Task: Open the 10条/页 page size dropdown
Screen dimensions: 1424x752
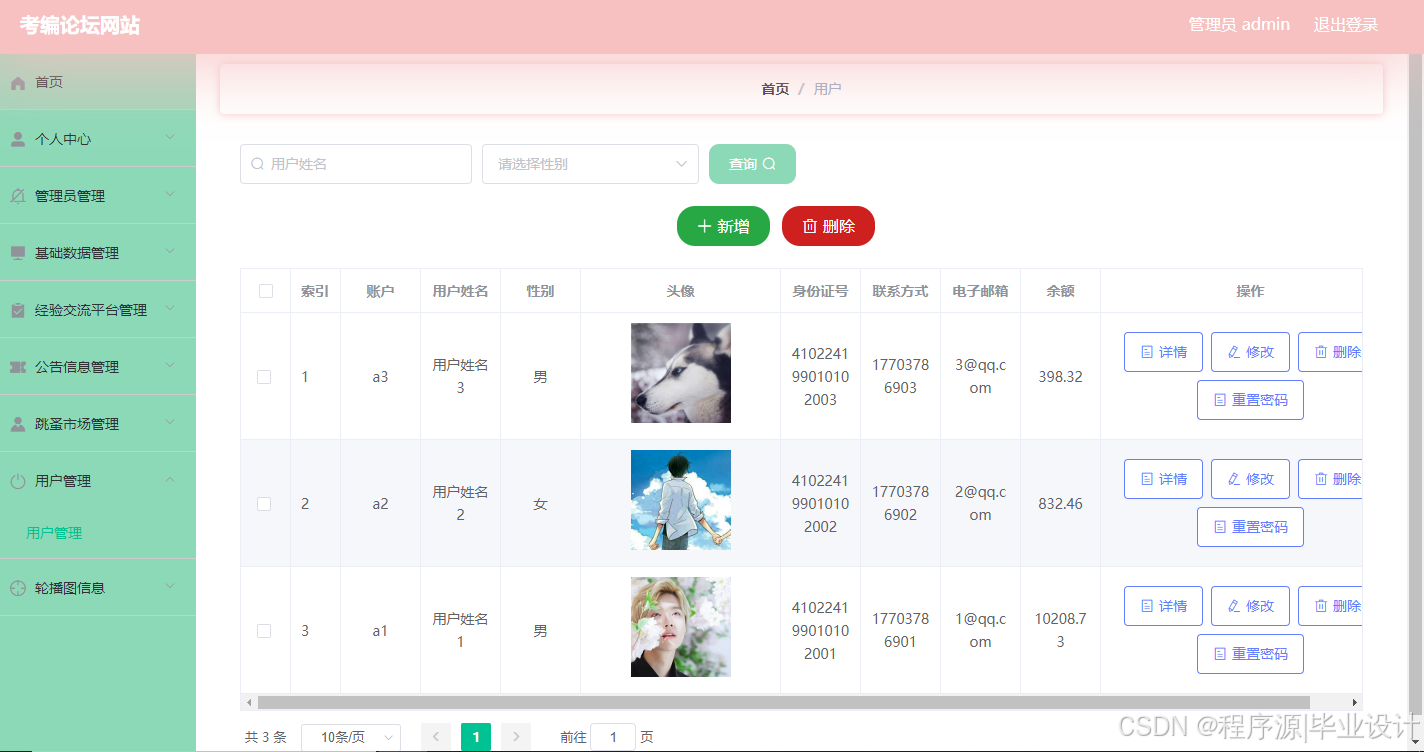Action: tap(351, 737)
